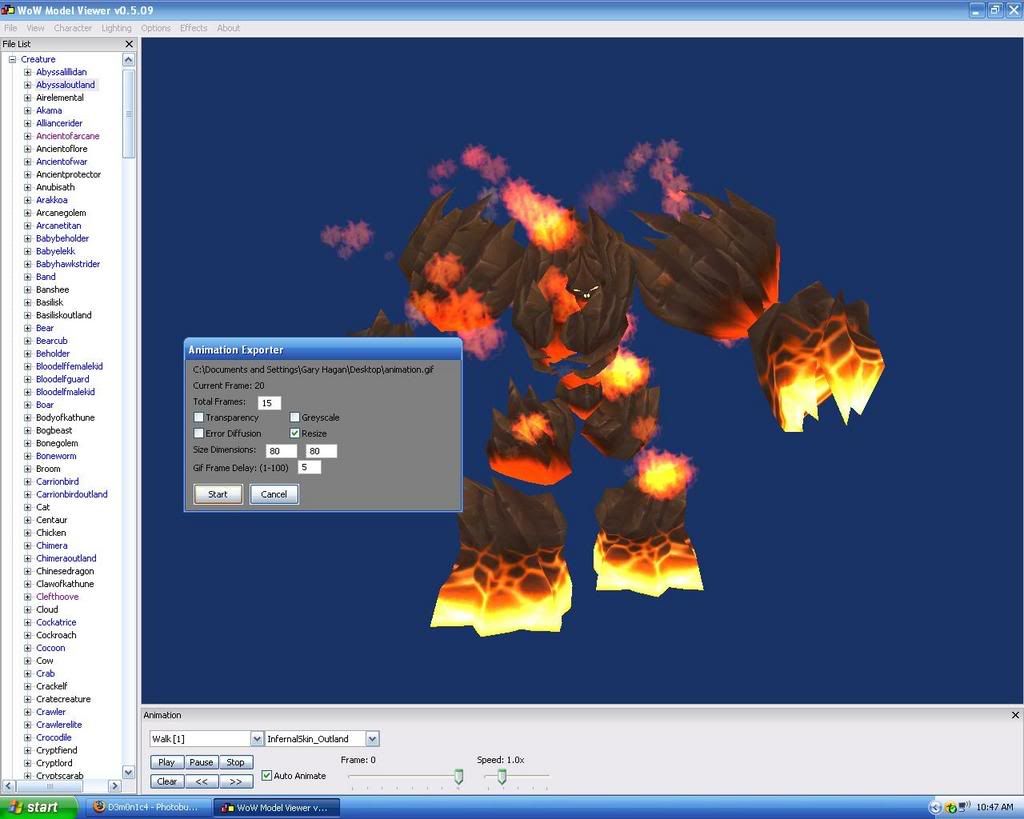Open the Effects menu

pyautogui.click(x=193, y=28)
